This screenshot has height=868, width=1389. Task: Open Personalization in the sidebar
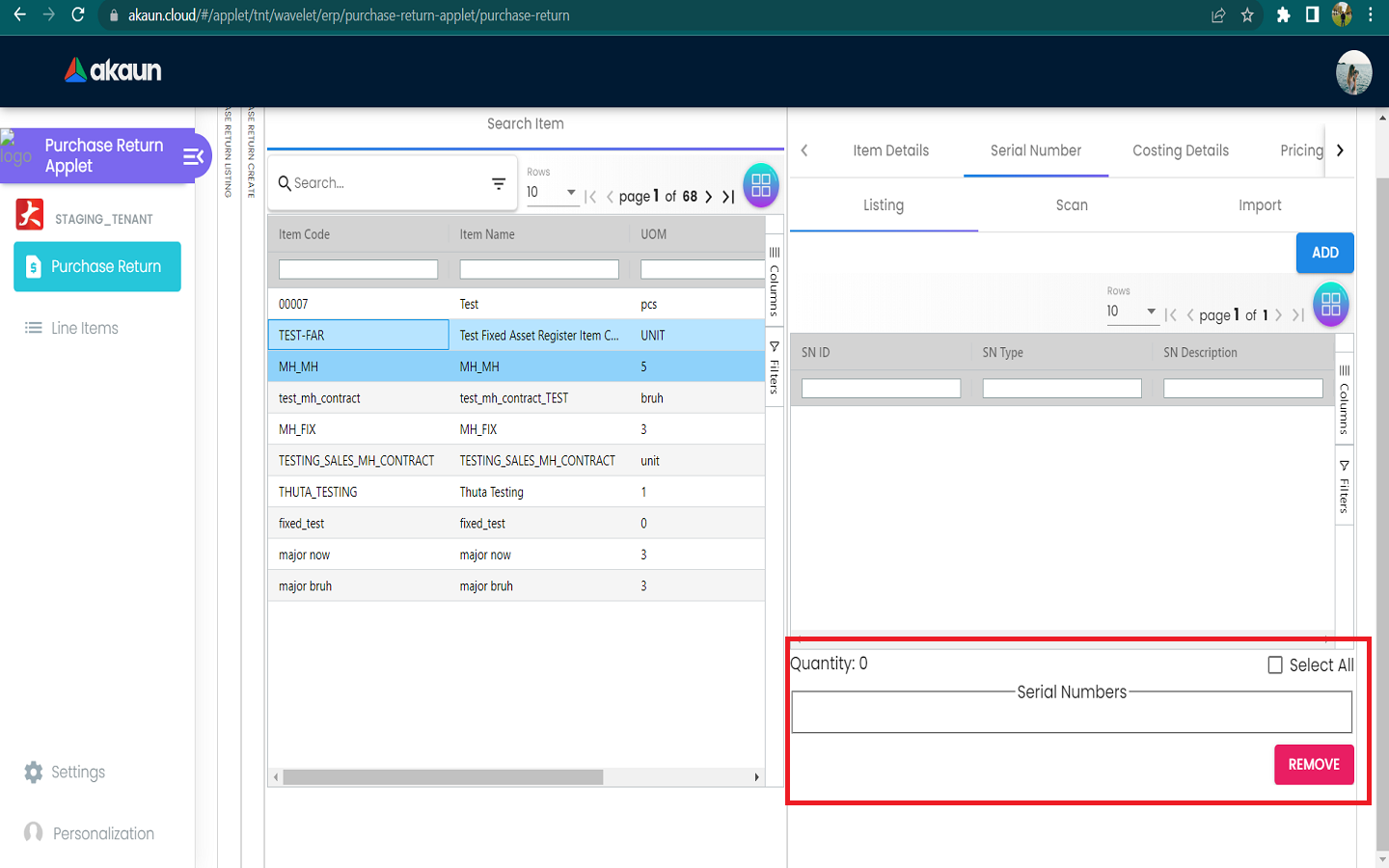coord(102,833)
